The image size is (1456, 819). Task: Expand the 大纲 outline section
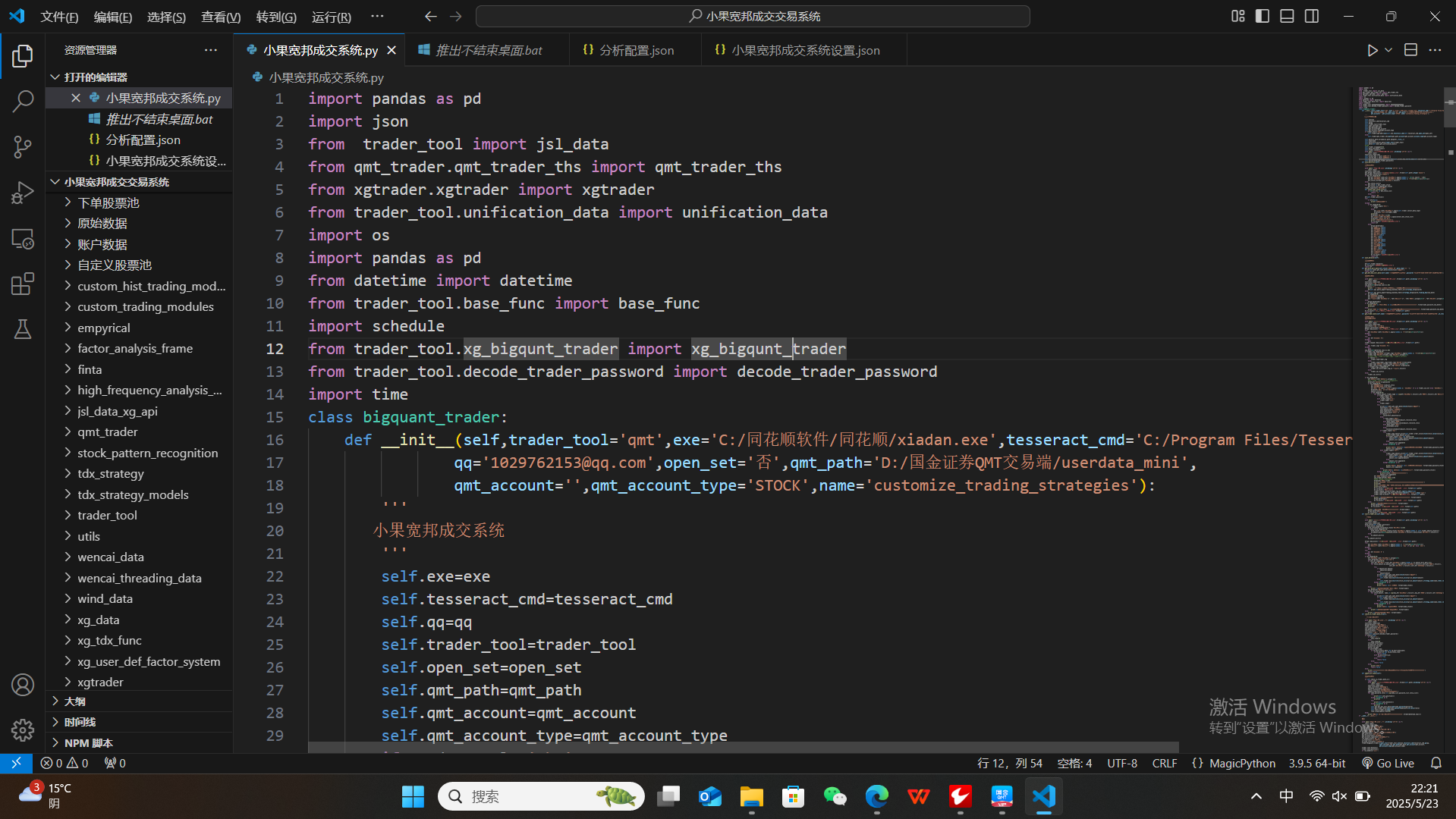[x=139, y=701]
